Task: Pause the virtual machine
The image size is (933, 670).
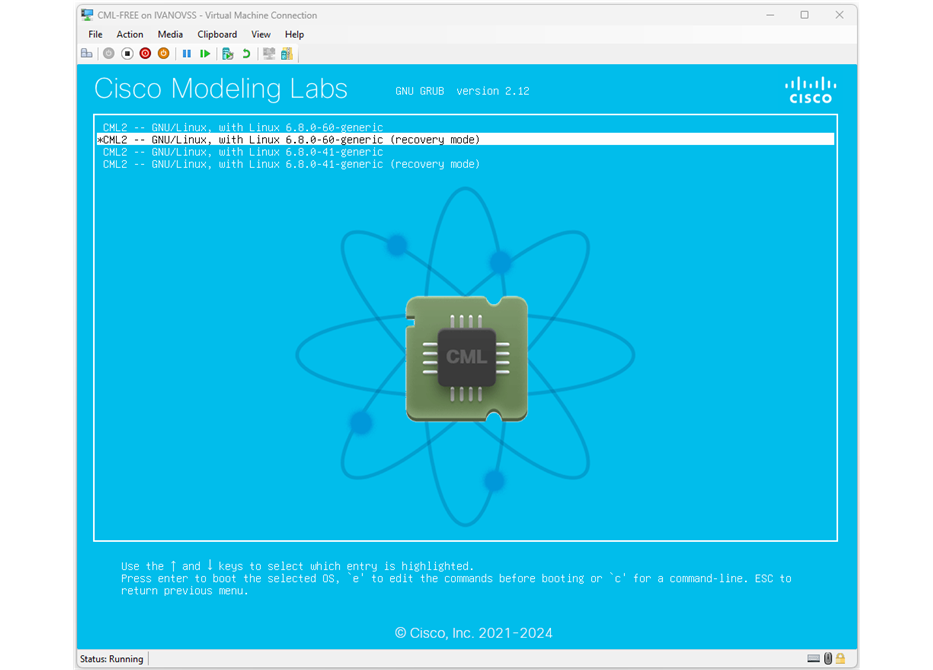Action: (x=187, y=54)
